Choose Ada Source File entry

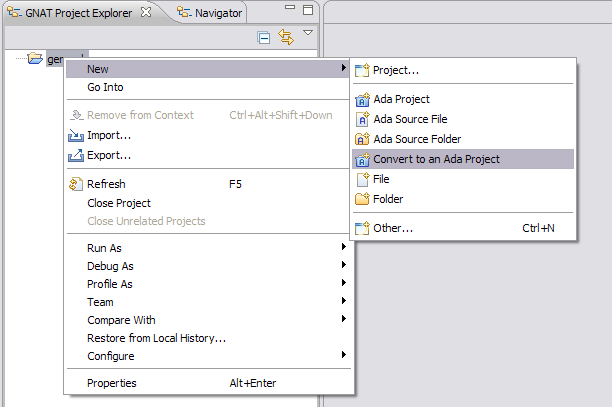point(463,119)
